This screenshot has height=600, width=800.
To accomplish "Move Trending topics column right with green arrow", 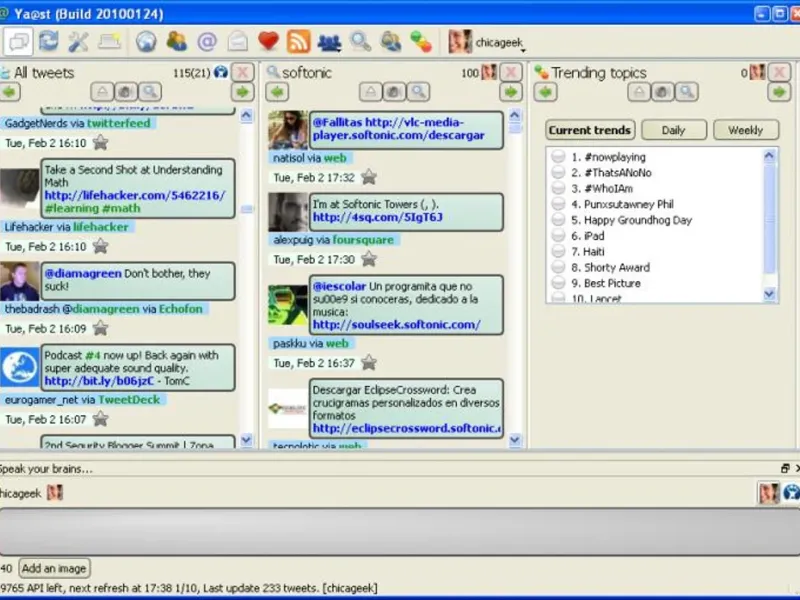I will click(780, 92).
